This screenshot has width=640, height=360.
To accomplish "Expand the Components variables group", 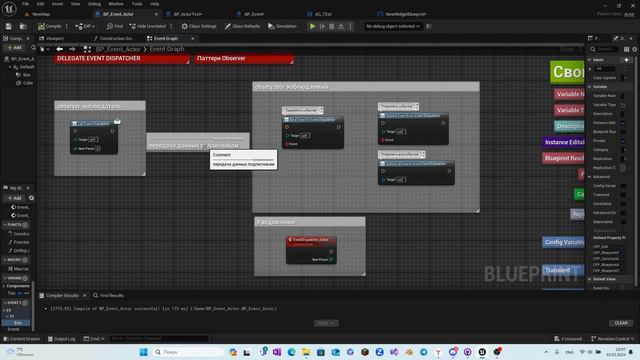I will pos(4,286).
